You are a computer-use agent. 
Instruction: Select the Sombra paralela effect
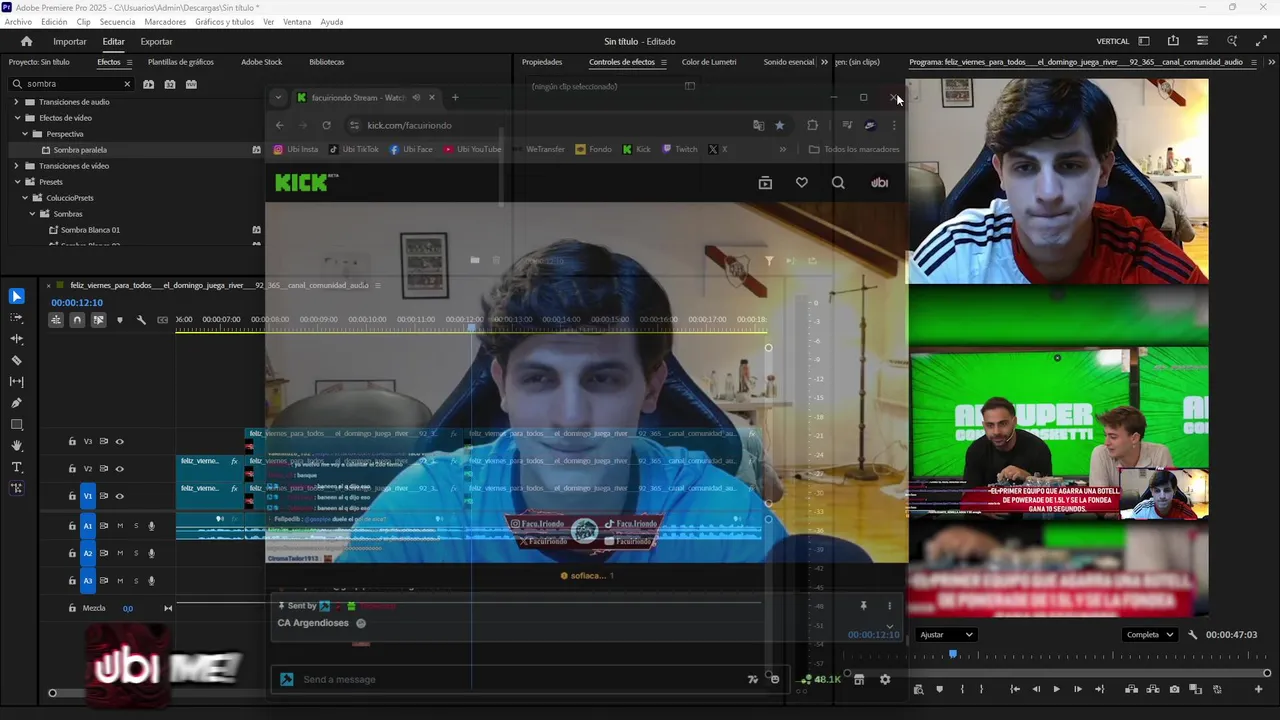pyautogui.click(x=80, y=150)
